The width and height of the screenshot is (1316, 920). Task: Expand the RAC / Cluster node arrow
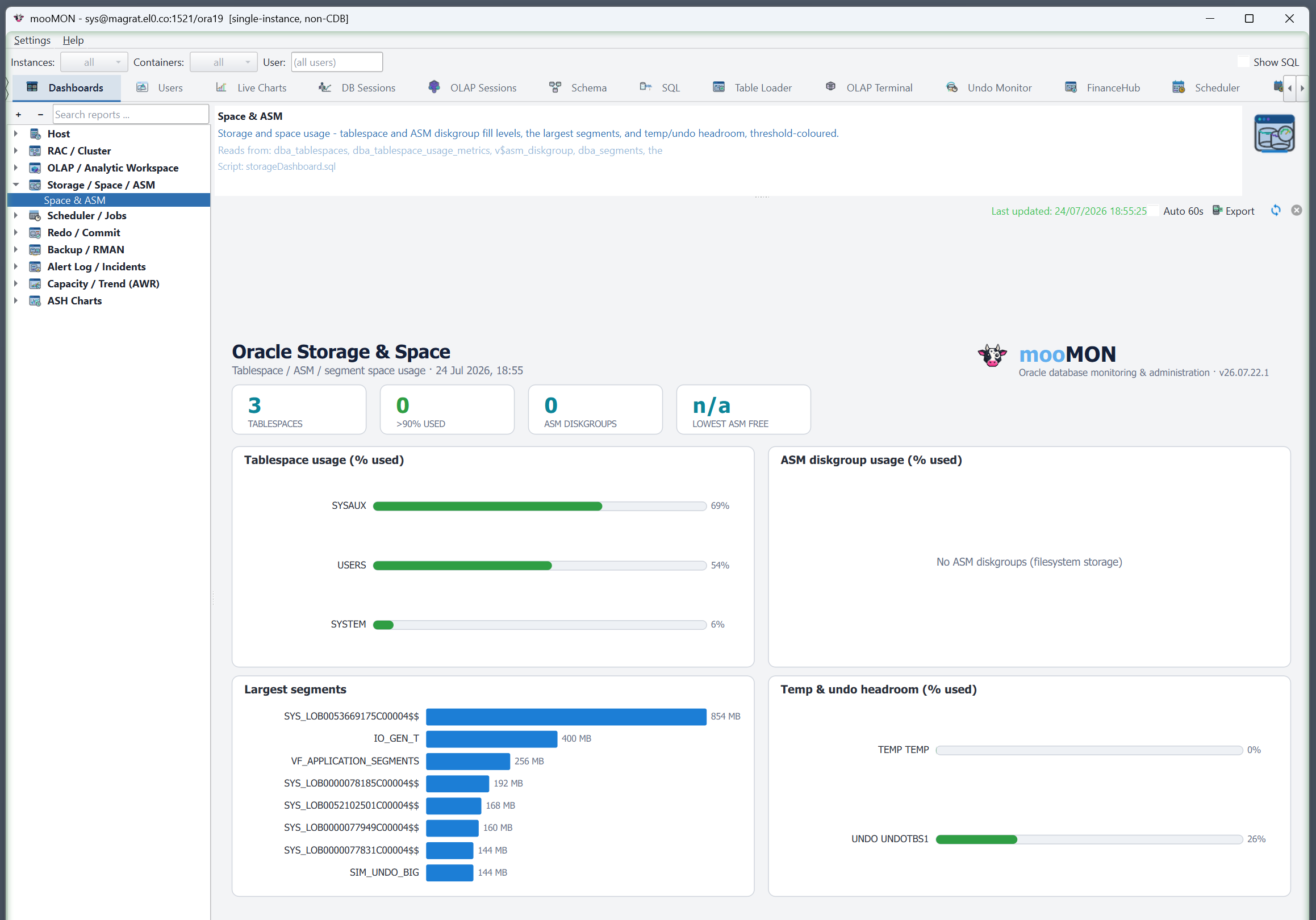coord(16,150)
